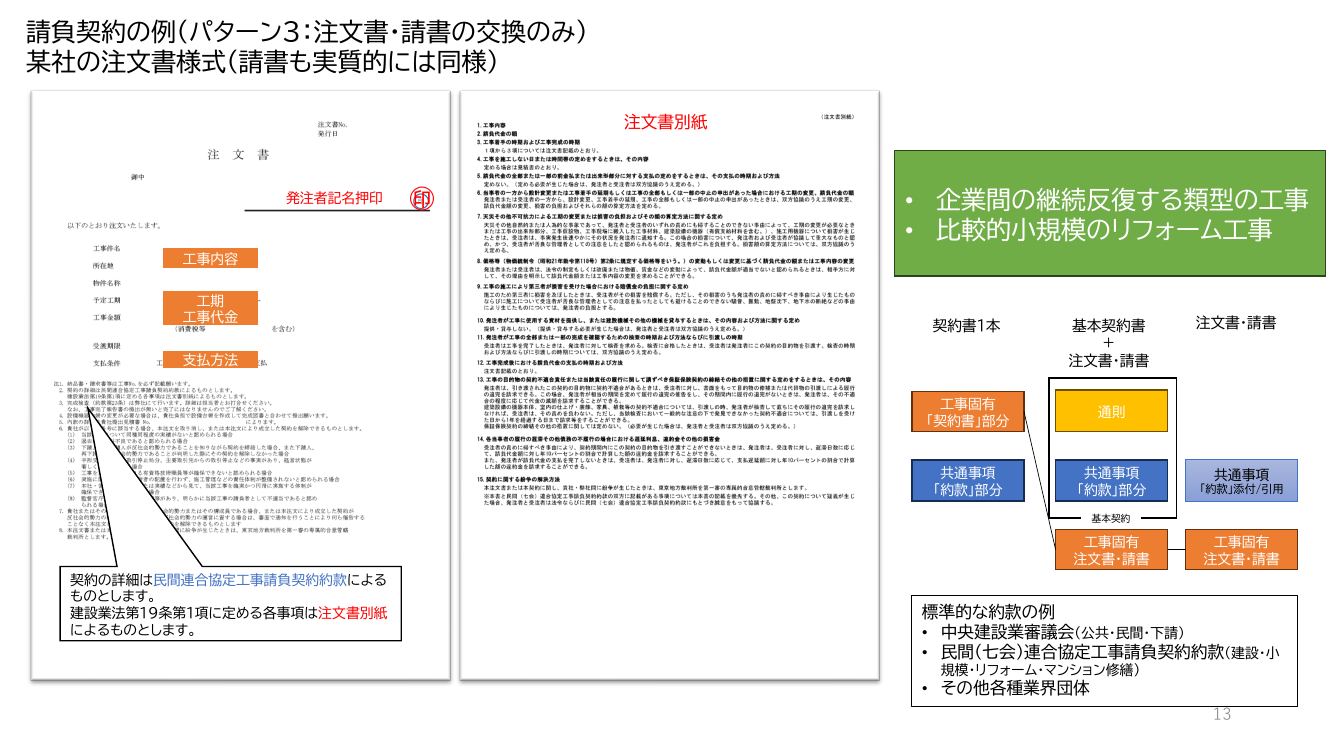Screen dimensions: 1334x750
Task: Click the blue 共通事項 box under 契約書1本
Action: click(967, 481)
